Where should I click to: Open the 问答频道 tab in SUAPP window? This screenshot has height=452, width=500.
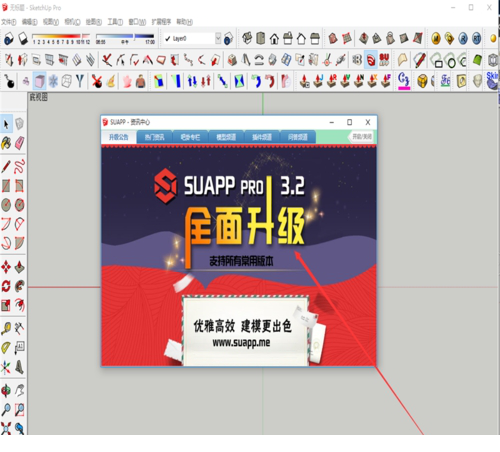pyautogui.click(x=298, y=137)
